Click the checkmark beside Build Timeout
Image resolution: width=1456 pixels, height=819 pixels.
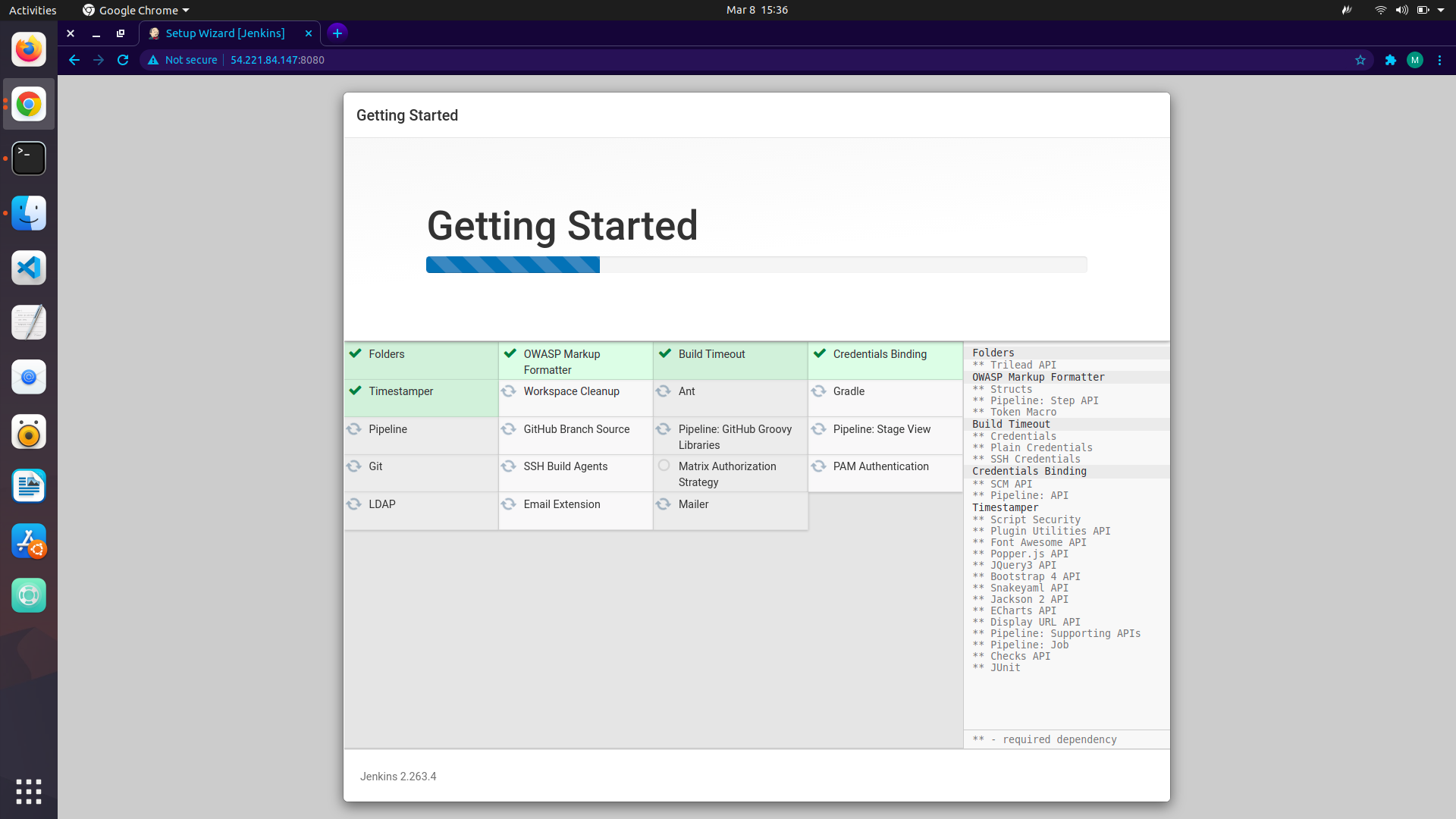click(665, 353)
